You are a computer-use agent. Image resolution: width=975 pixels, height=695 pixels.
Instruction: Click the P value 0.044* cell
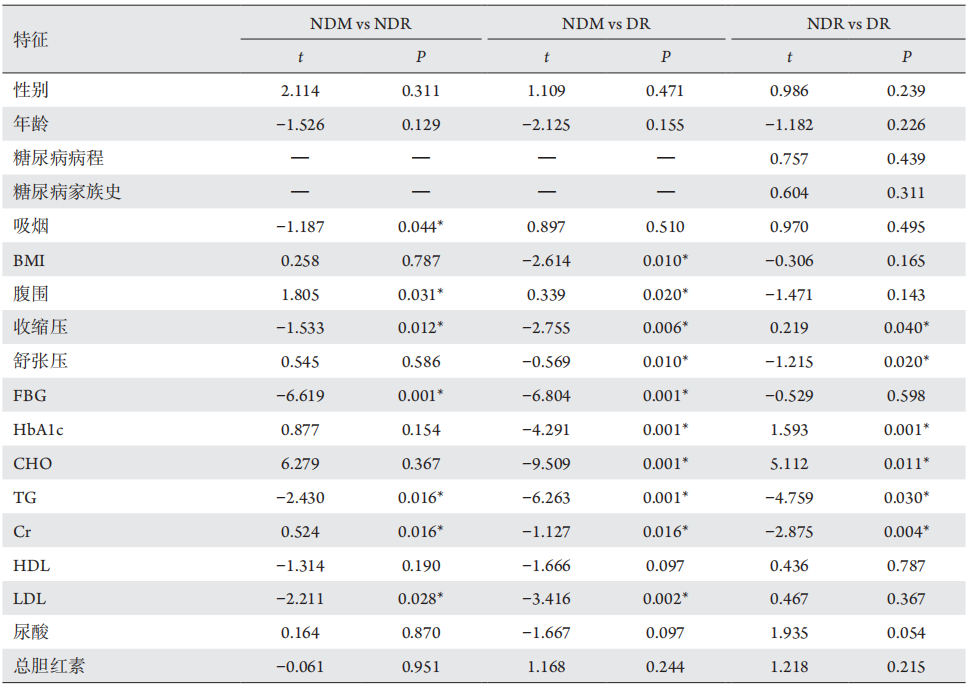(422, 227)
